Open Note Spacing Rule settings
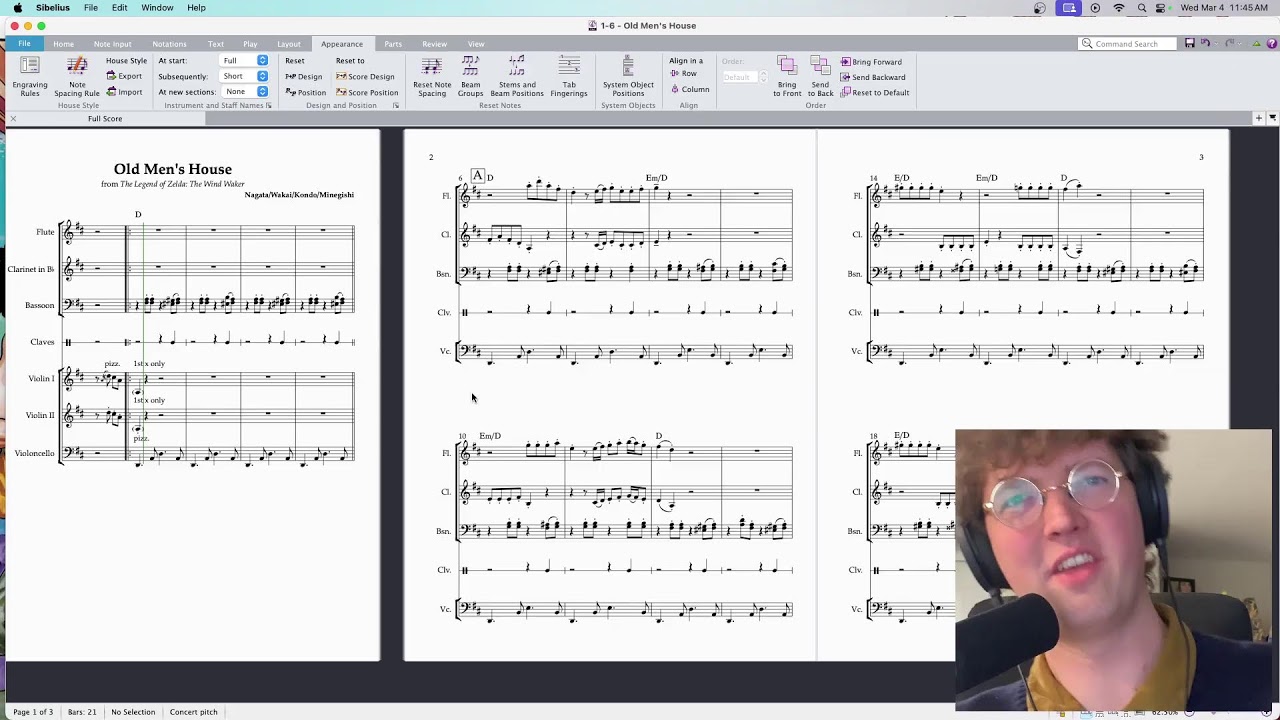The image size is (1280, 720). point(77,76)
